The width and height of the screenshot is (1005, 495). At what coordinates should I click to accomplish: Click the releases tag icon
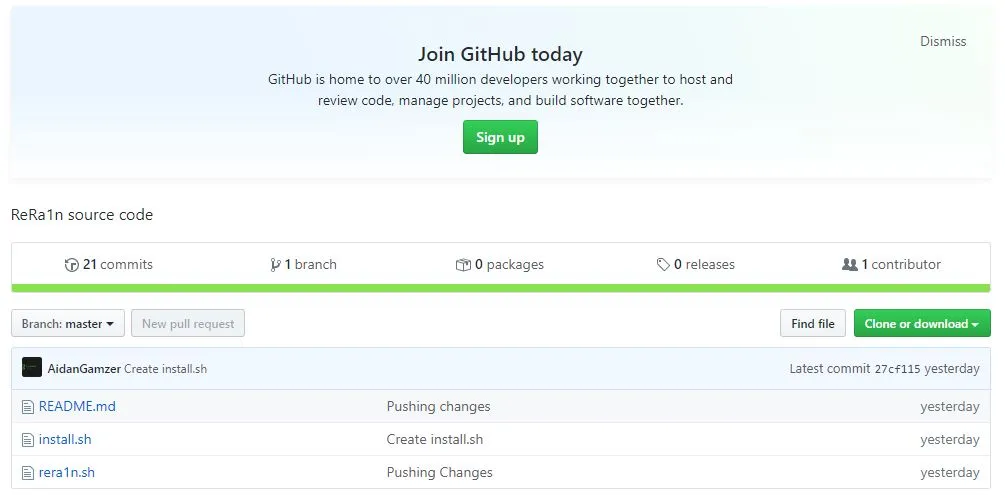(663, 265)
